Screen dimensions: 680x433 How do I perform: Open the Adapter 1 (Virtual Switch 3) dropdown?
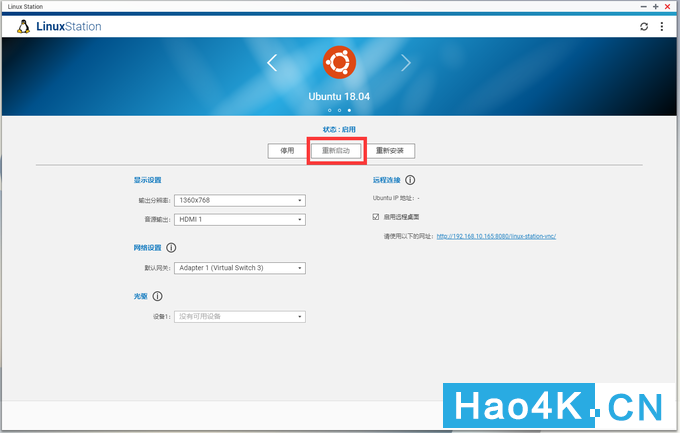240,268
